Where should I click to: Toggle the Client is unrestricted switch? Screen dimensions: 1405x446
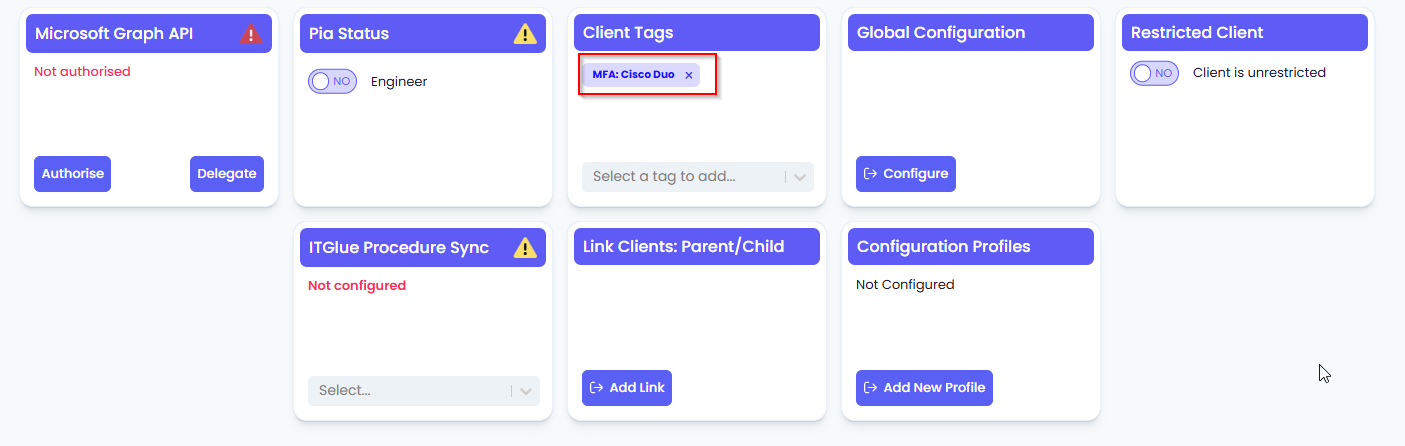1154,73
